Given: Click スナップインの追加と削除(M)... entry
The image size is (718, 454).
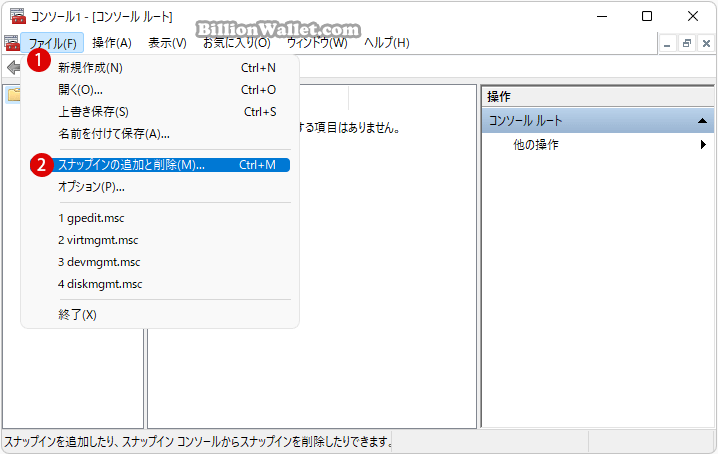Looking at the screenshot, I should click(x=160, y=165).
